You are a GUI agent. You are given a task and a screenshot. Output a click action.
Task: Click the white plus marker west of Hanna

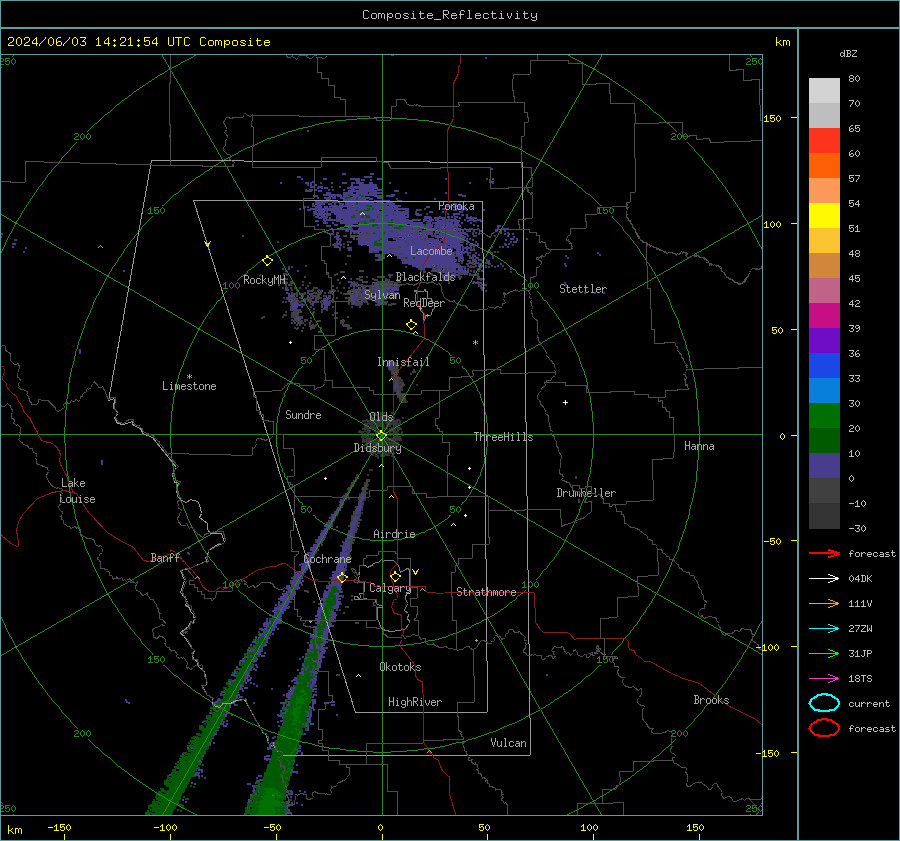click(x=565, y=402)
